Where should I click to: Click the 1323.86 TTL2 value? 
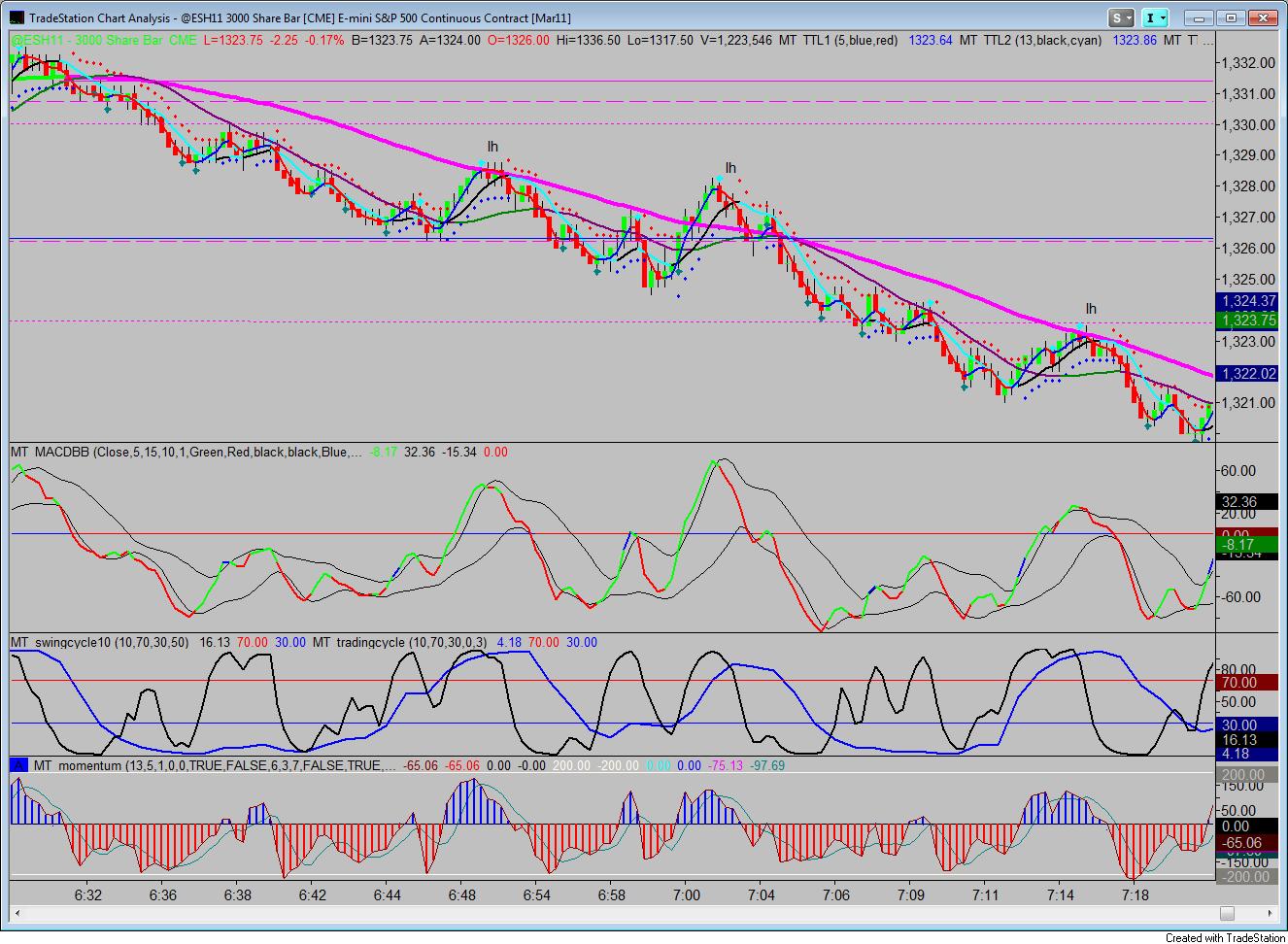click(x=1135, y=40)
